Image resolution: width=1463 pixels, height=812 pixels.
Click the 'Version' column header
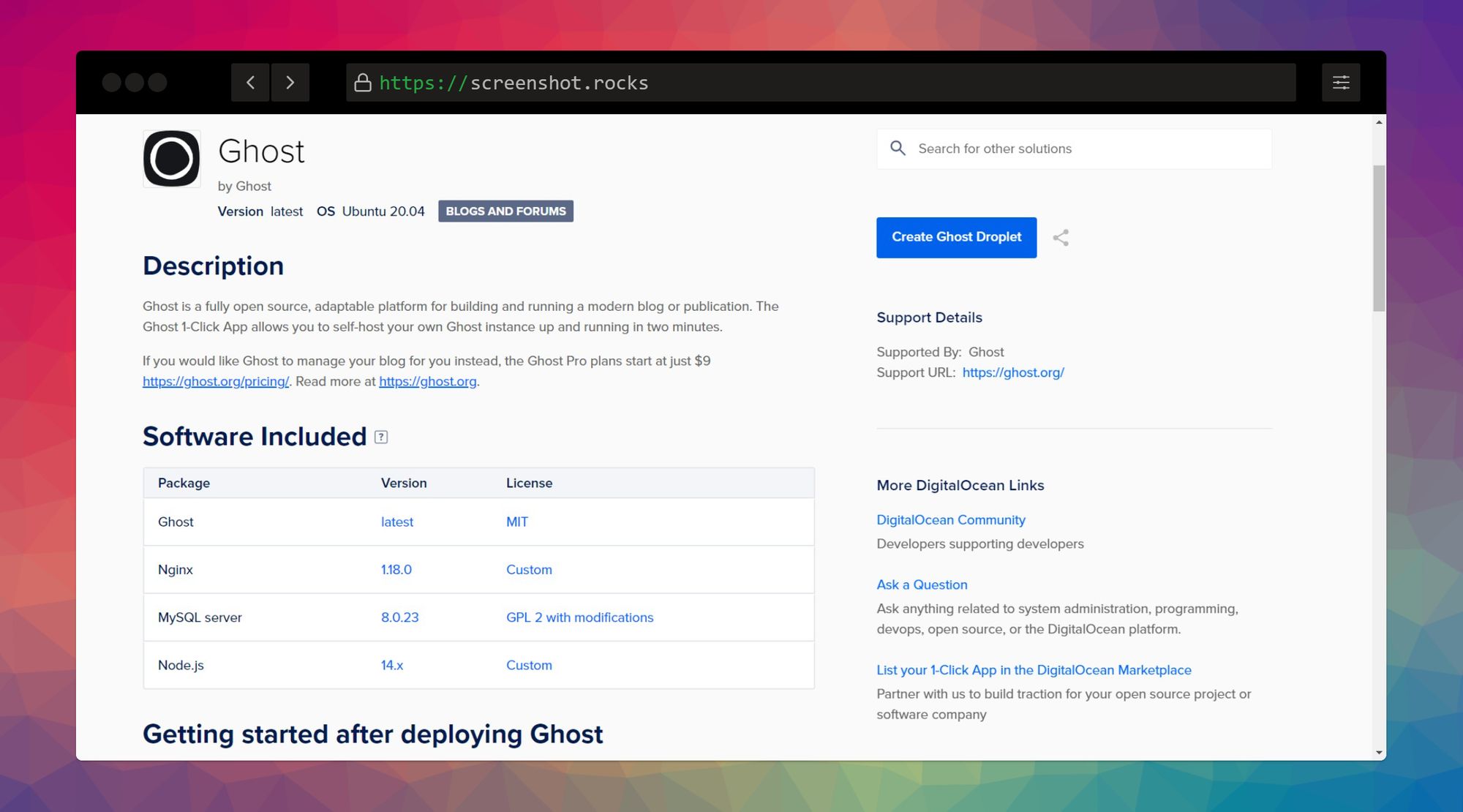click(x=404, y=483)
